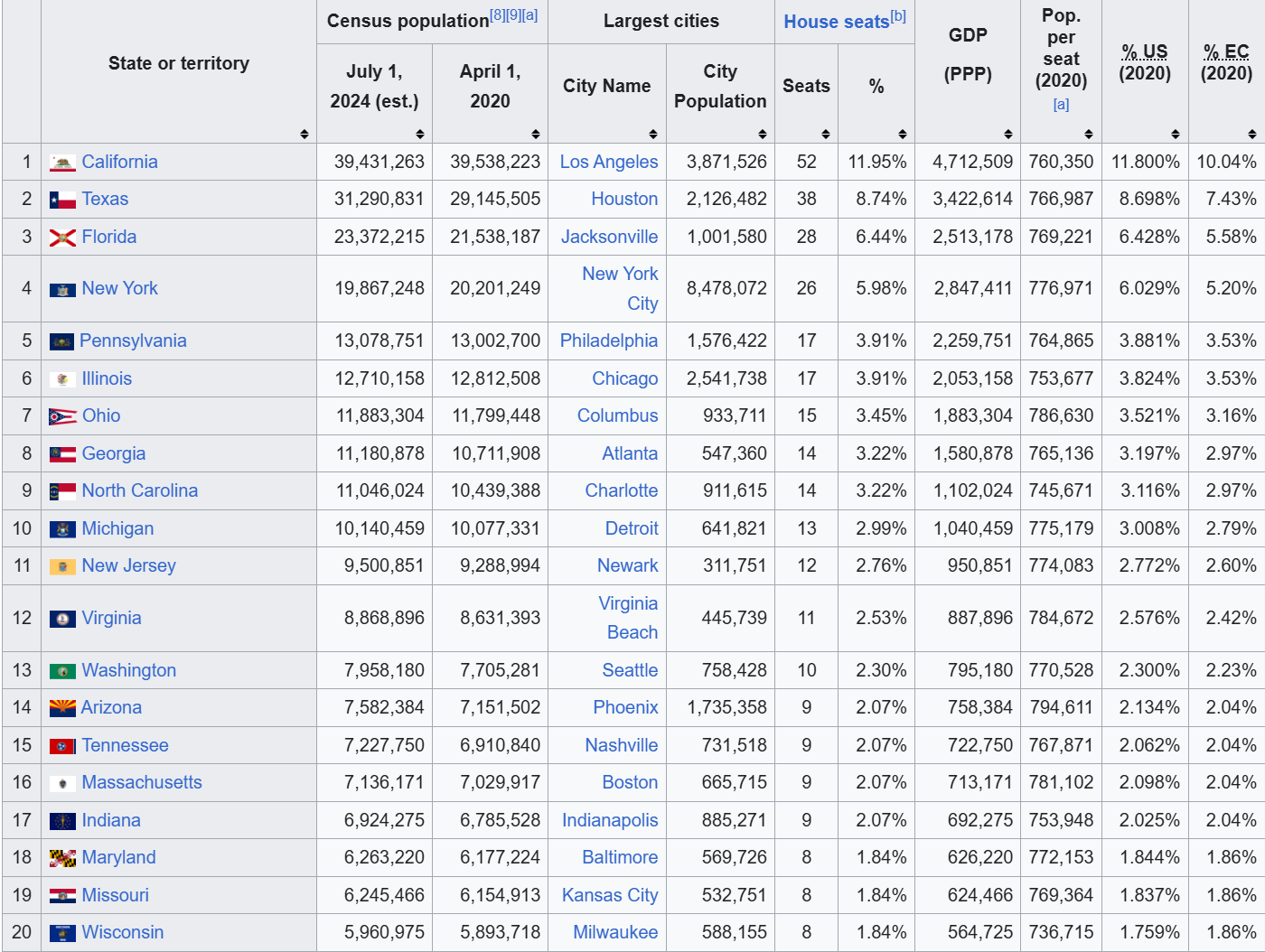
Task: Open citation [8] beside Census population
Action: click(x=497, y=14)
